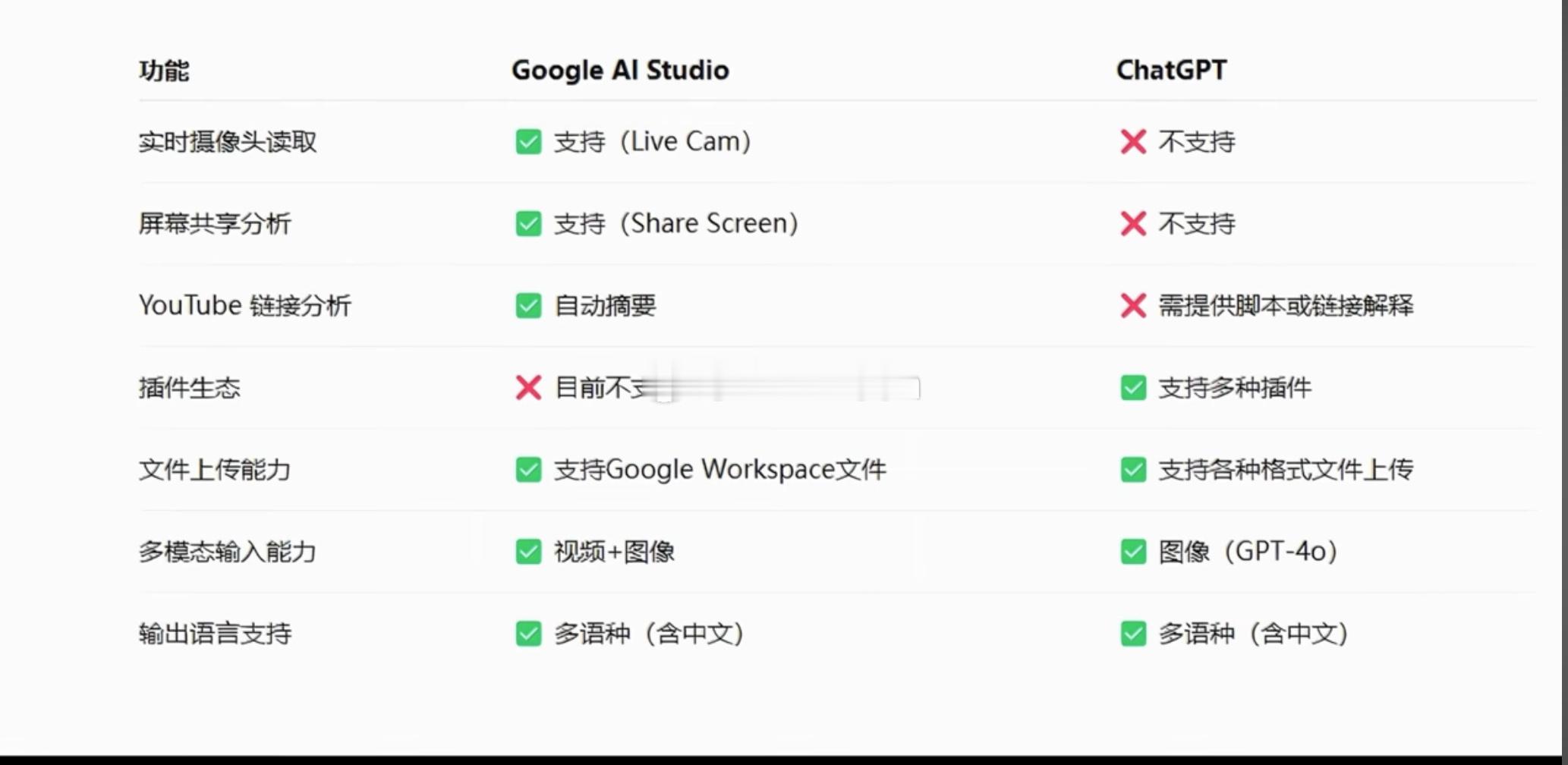Click the green check beside 视频+图像
The width and height of the screenshot is (1568, 765).
528,551
